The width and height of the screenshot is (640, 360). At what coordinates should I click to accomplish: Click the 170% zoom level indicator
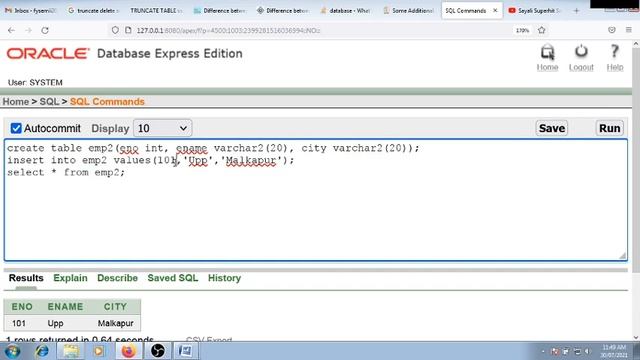[522, 30]
